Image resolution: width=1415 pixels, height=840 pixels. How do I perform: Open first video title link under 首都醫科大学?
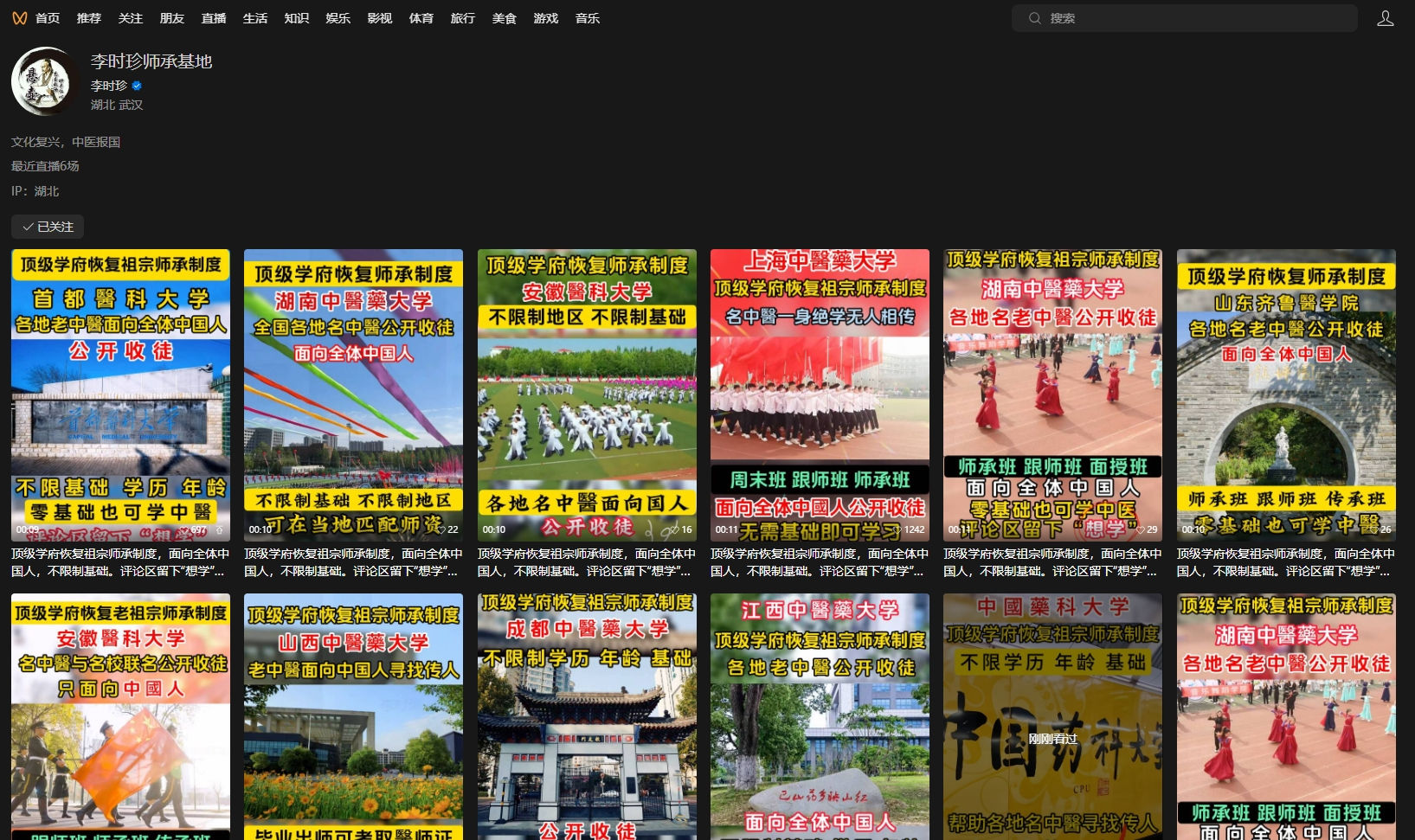click(x=120, y=562)
